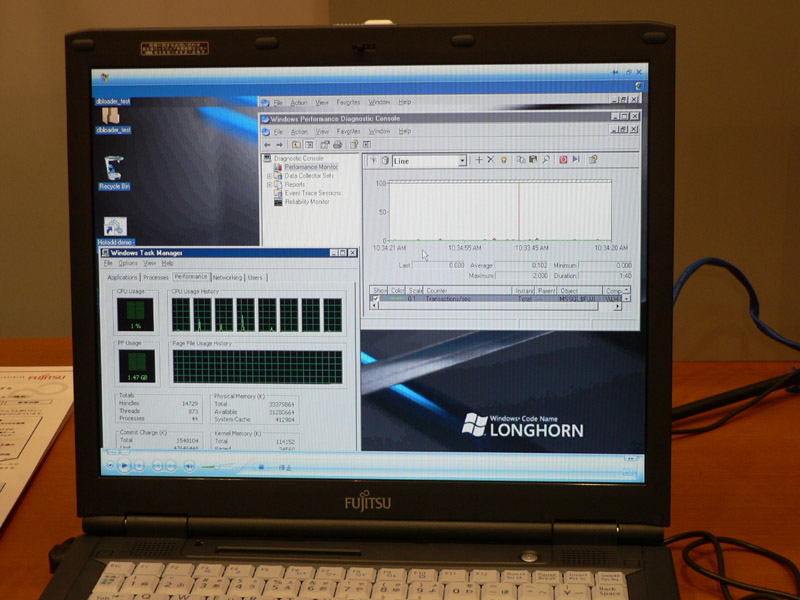Select Event Trace Sessions in the console tree

point(313,193)
